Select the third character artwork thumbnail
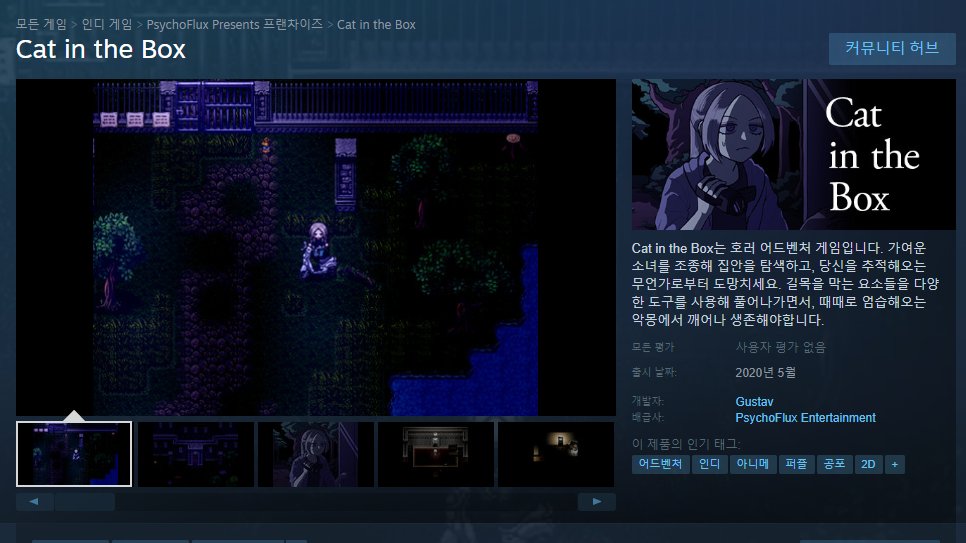Viewport: 966px width, 543px height. point(315,454)
